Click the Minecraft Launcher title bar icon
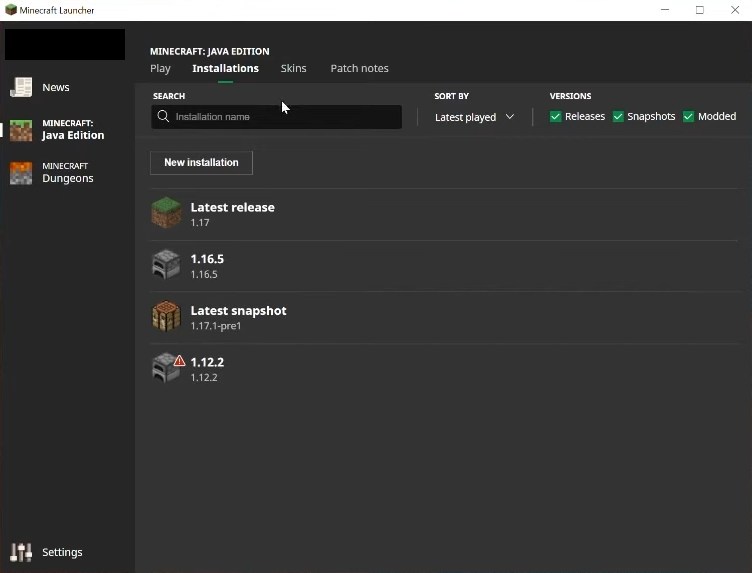This screenshot has height=573, width=752. pos(11,10)
